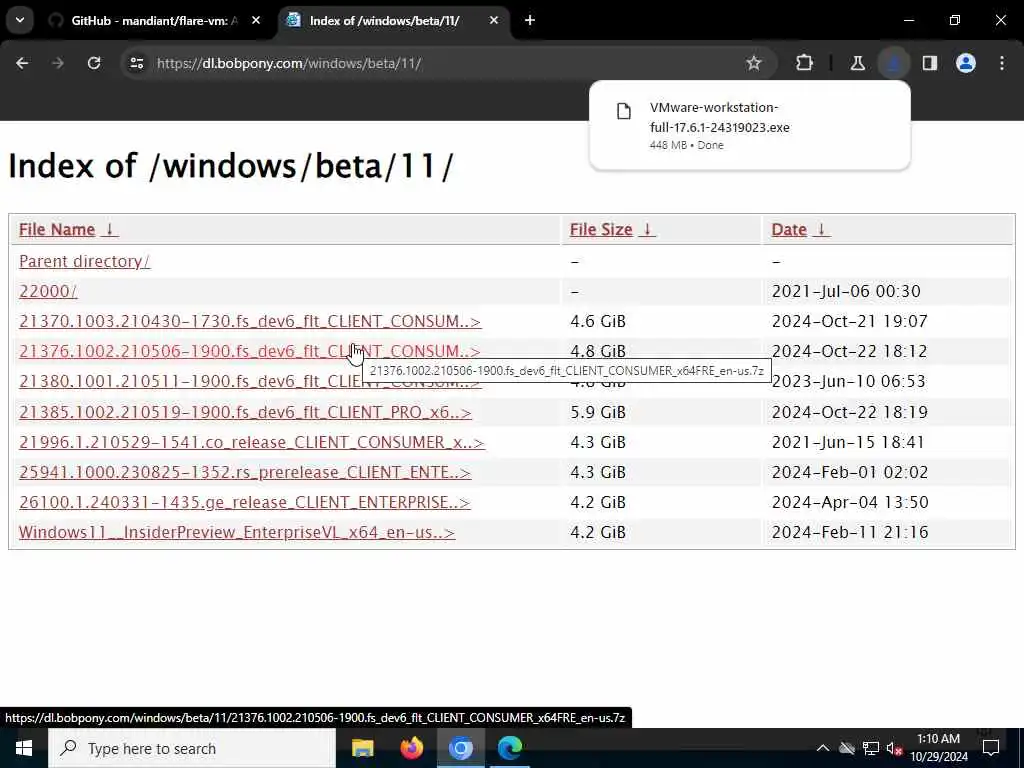Image resolution: width=1024 pixels, height=768 pixels.
Task: Download the 26100.1 ge_release ENTERPRISE file
Action: 244,502
